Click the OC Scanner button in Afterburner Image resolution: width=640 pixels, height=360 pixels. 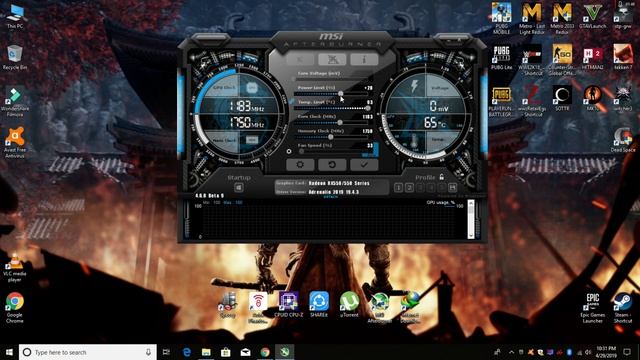tap(332, 60)
